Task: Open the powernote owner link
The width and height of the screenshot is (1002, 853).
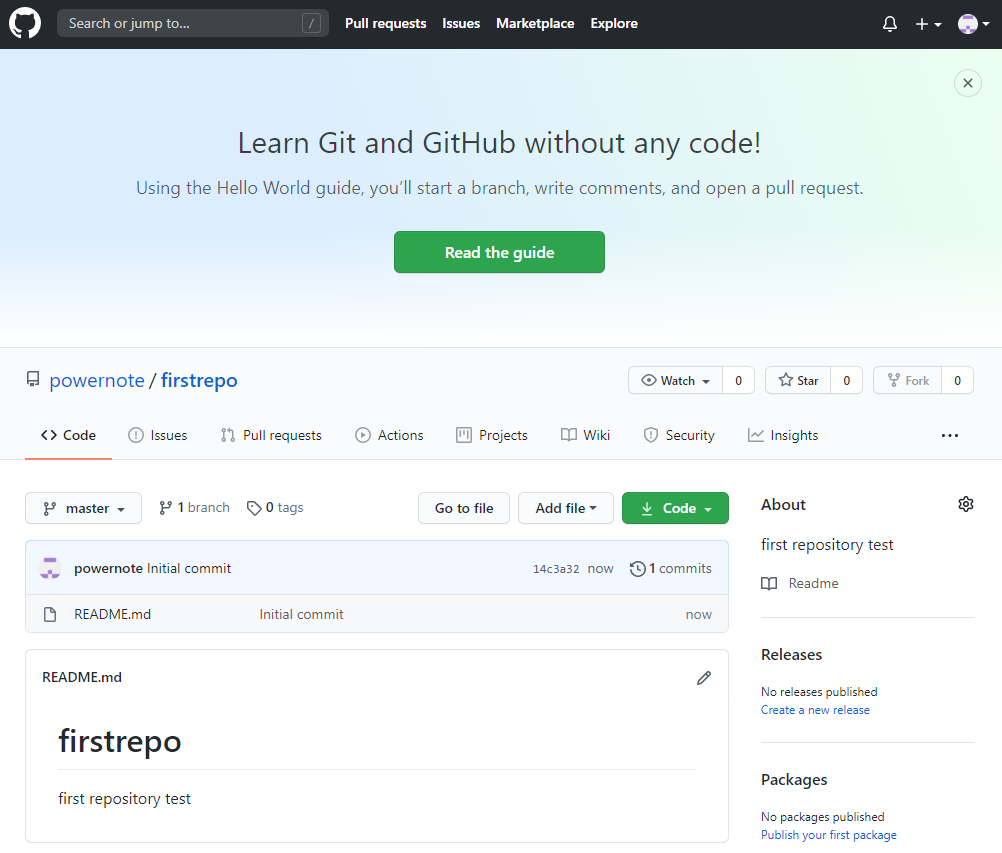Action: pyautogui.click(x=97, y=380)
